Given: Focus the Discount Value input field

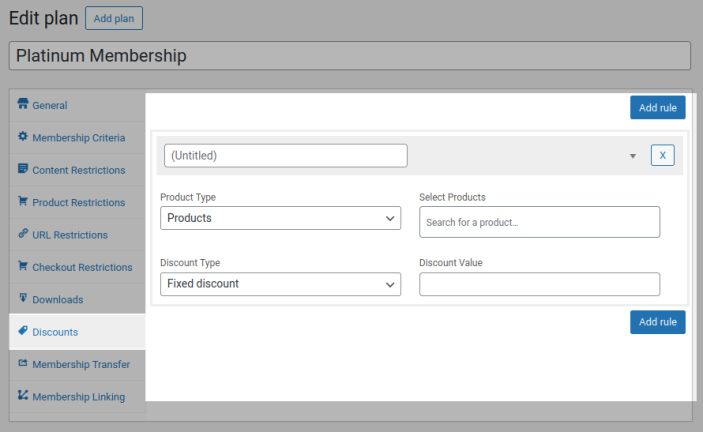Looking at the screenshot, I should [x=539, y=284].
